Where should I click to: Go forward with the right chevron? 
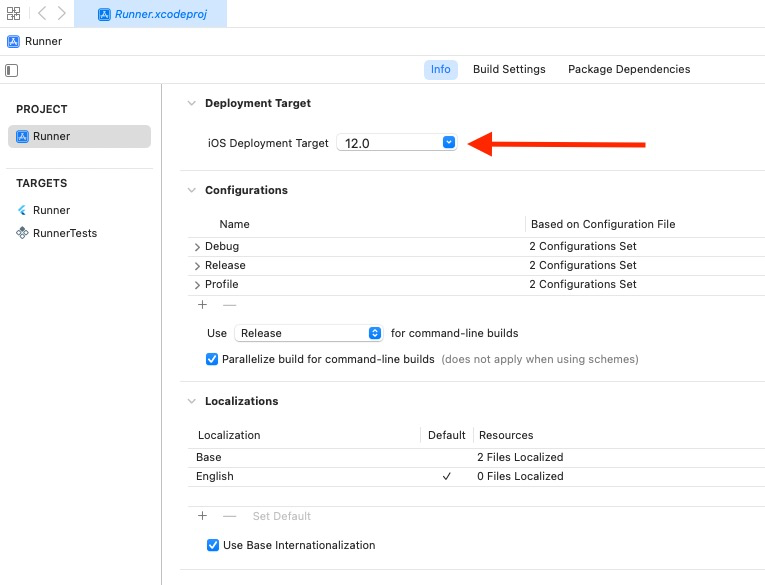[x=61, y=13]
